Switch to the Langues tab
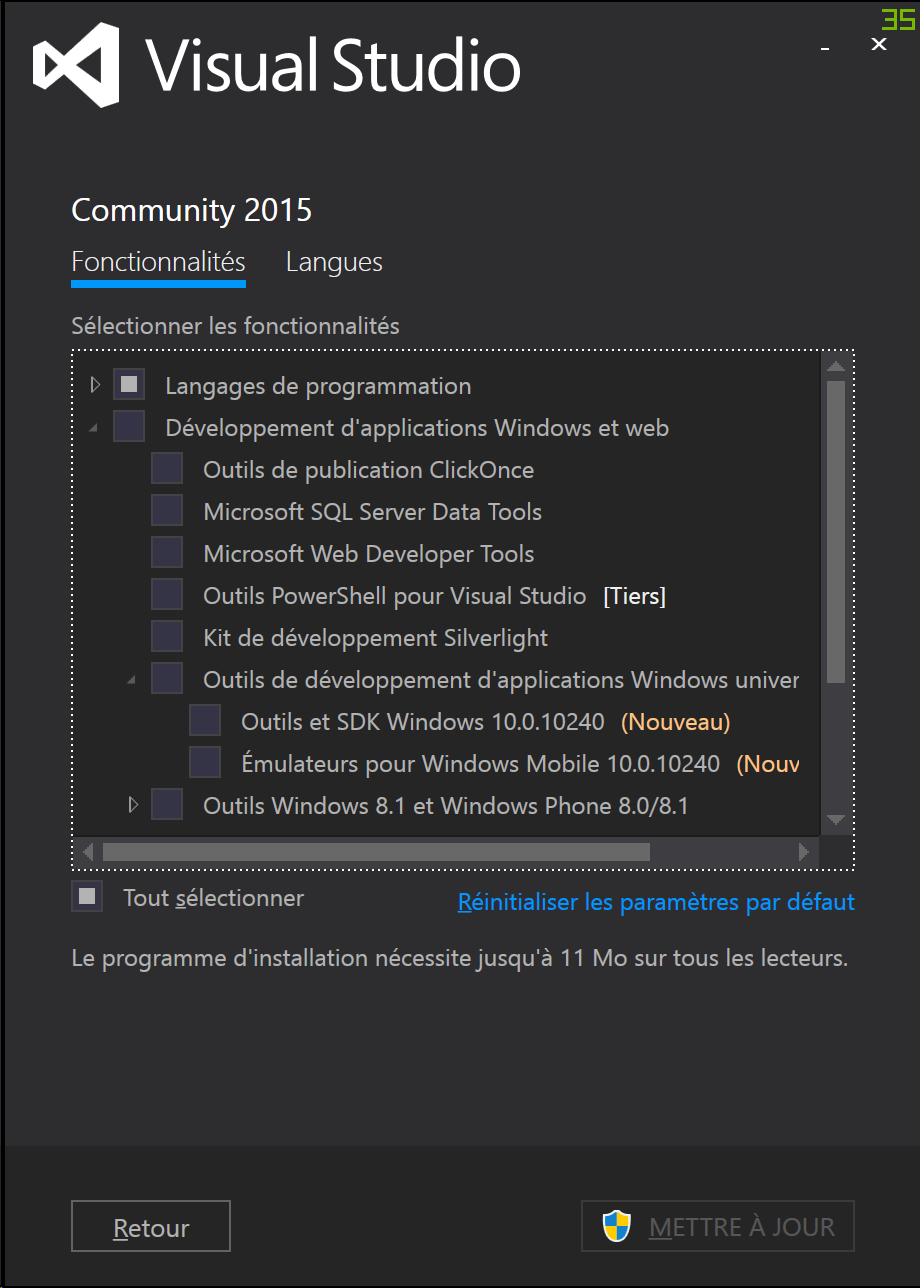 [334, 262]
